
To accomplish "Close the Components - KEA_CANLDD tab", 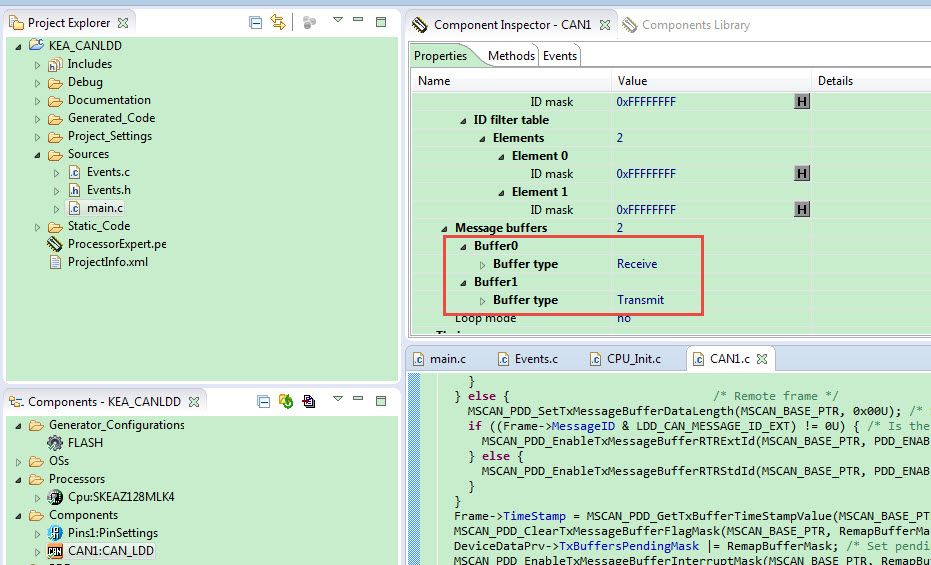I will click(x=194, y=402).
